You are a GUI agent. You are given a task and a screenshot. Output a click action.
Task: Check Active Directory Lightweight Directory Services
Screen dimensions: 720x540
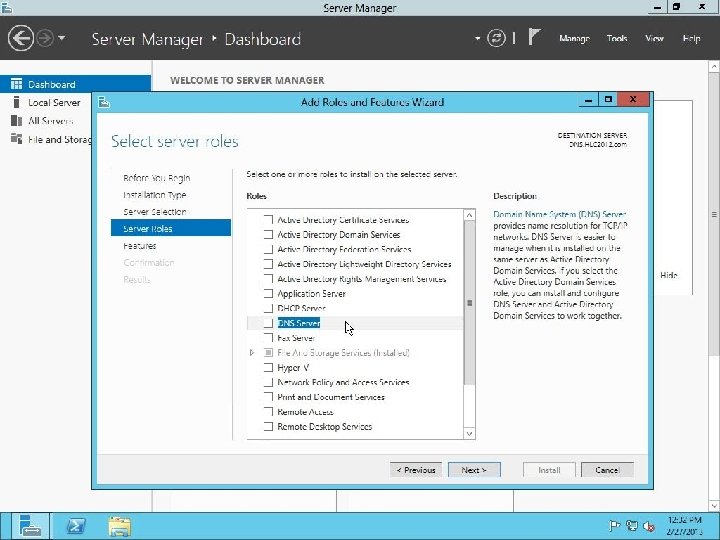coord(268,264)
